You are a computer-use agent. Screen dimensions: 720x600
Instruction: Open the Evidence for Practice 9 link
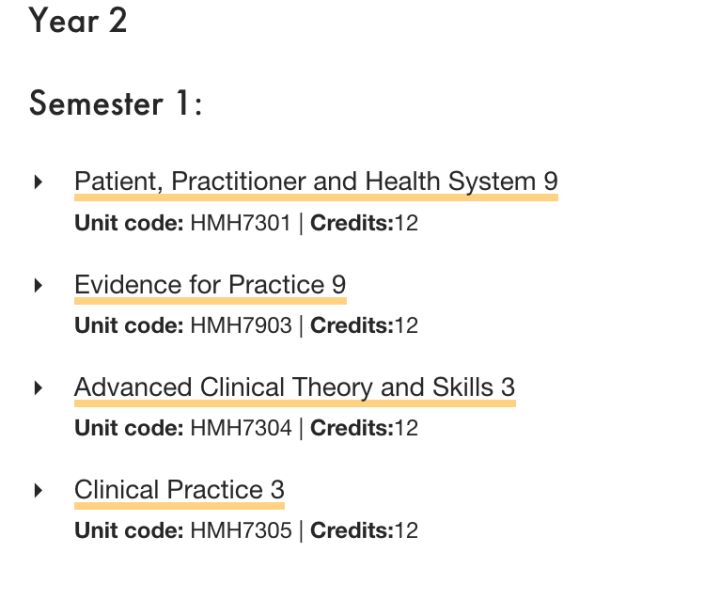(210, 285)
